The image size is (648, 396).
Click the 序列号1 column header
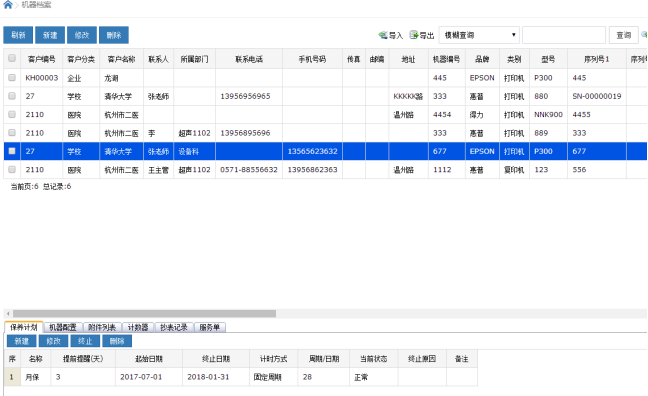tap(597, 59)
